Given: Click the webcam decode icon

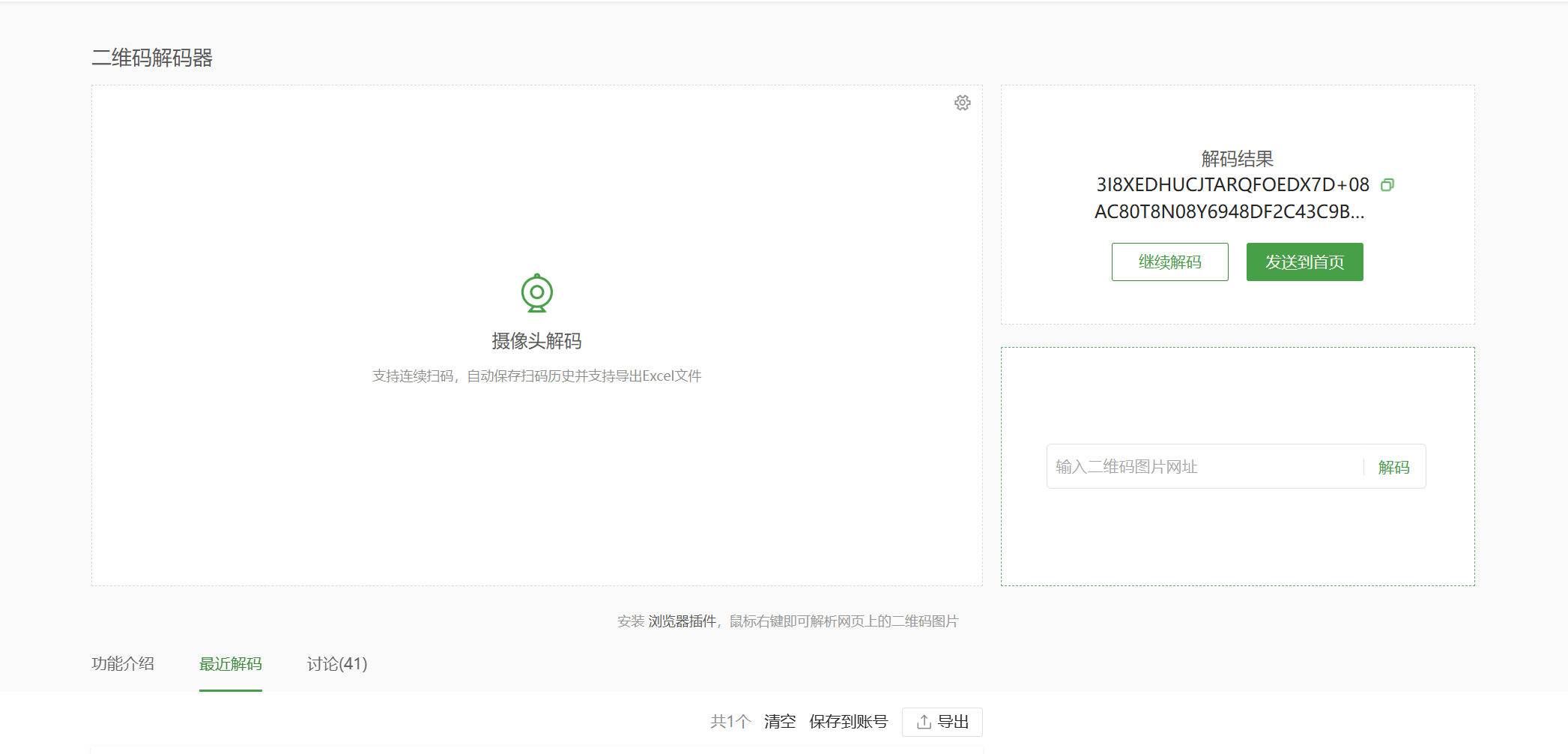Looking at the screenshot, I should (536, 293).
